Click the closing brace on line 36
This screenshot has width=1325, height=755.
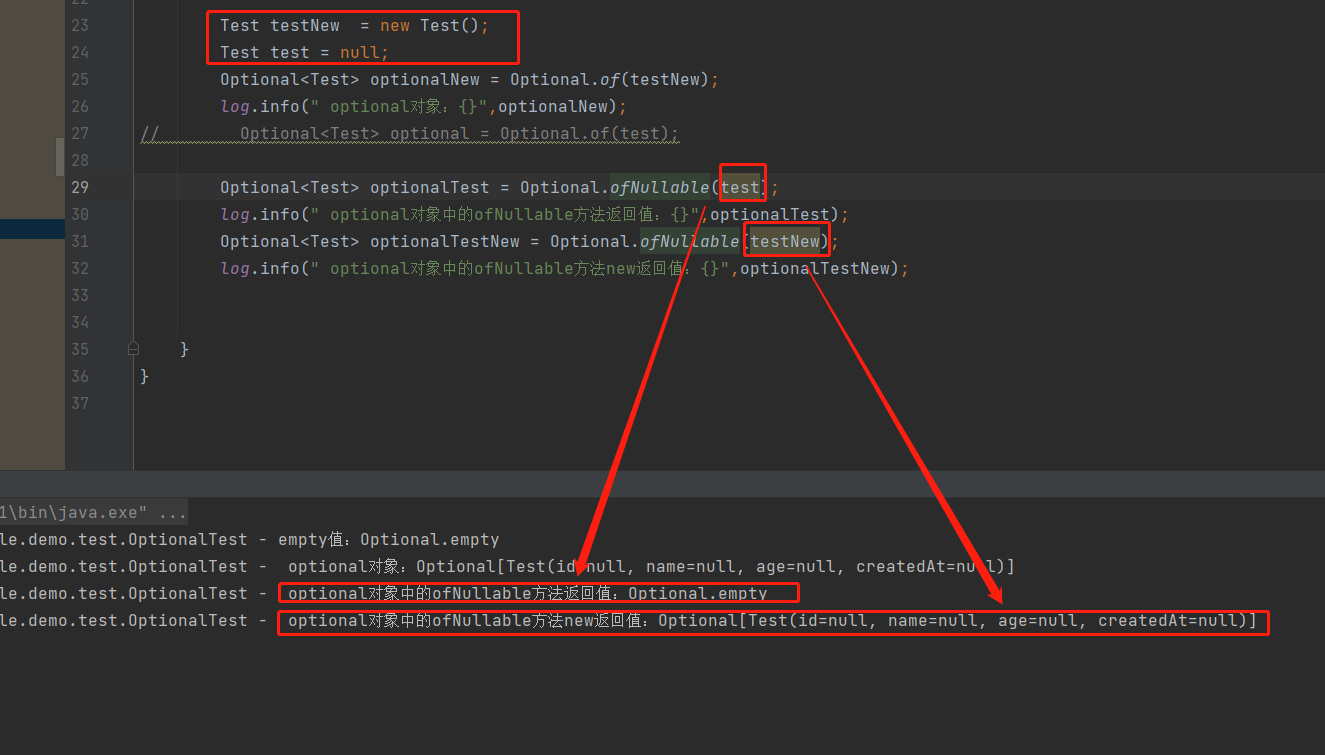[x=145, y=376]
